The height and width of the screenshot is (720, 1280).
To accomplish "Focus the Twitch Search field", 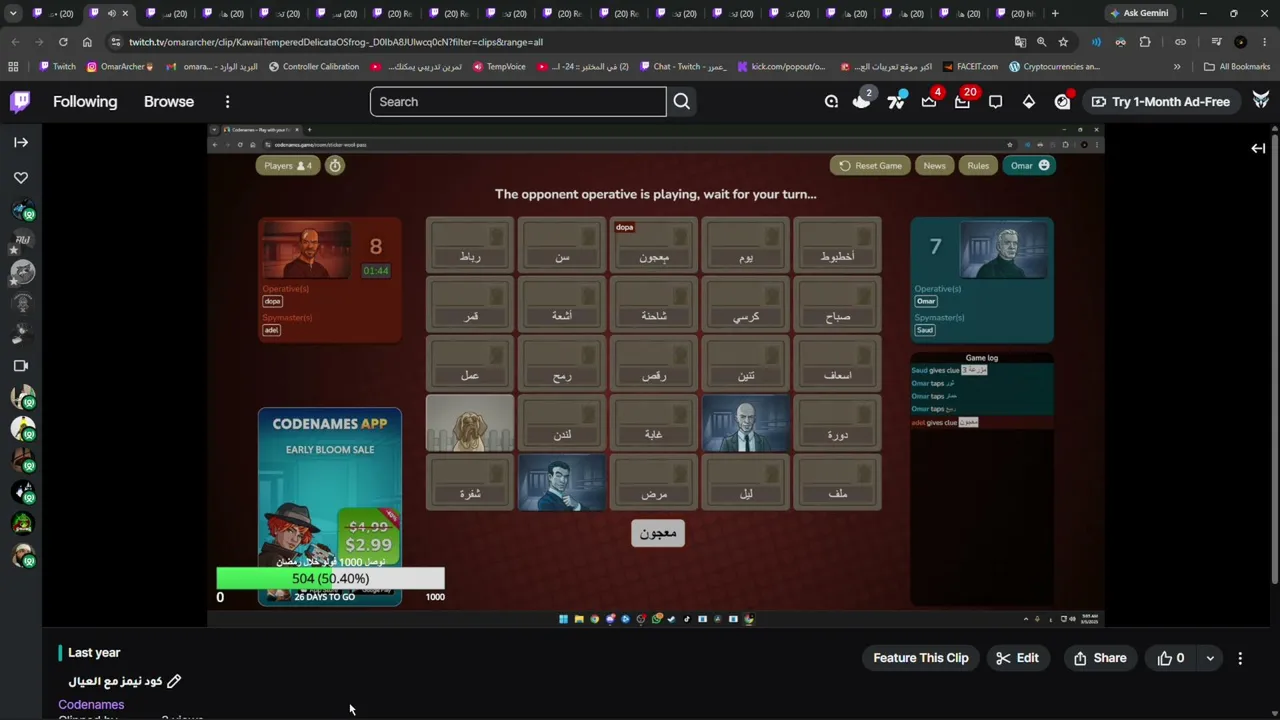I will tap(518, 101).
